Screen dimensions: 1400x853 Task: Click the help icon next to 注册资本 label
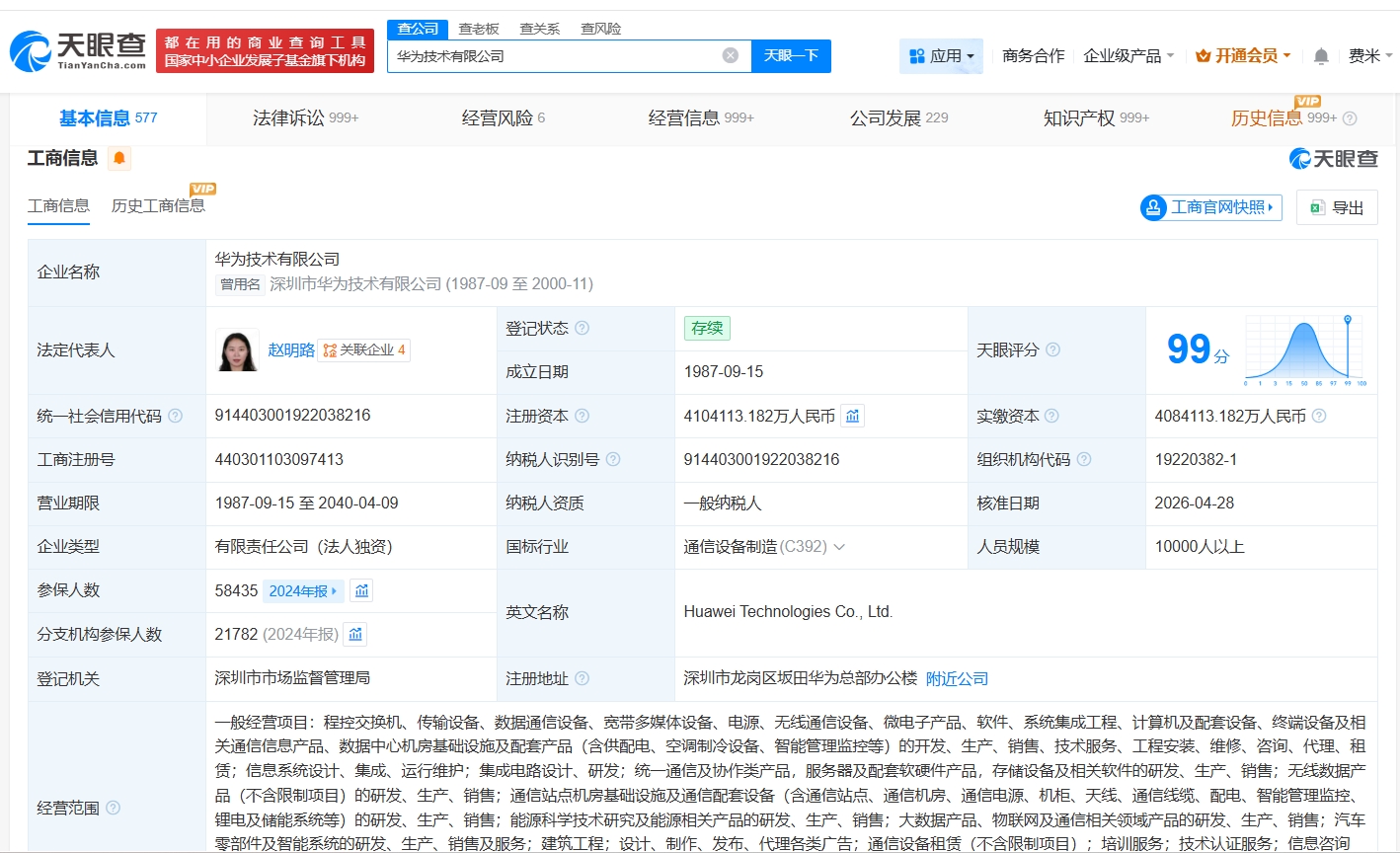click(x=582, y=416)
